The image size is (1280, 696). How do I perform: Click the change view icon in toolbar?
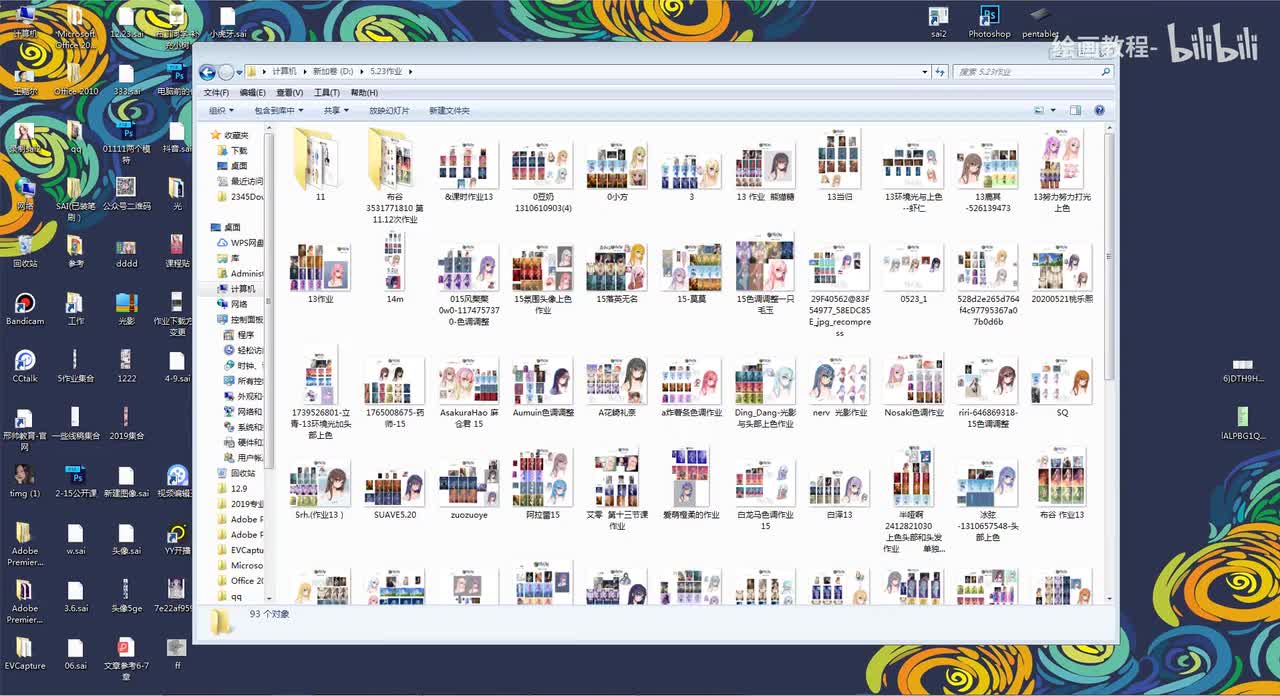click(x=1039, y=110)
